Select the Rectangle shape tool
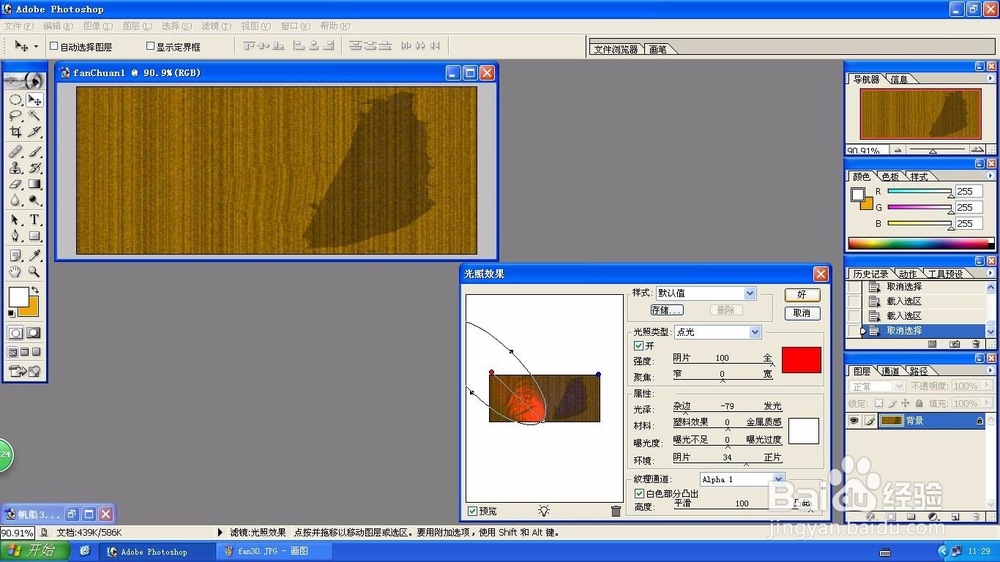The width and height of the screenshot is (1000, 562). coord(34,236)
